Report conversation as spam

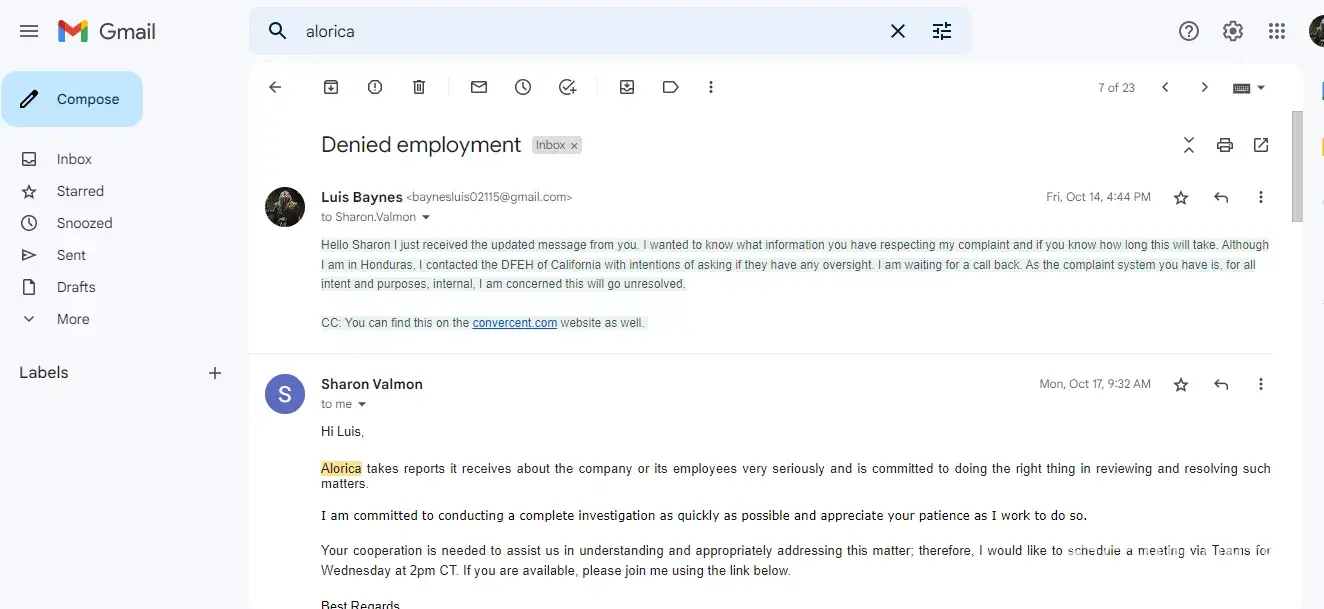coord(375,87)
